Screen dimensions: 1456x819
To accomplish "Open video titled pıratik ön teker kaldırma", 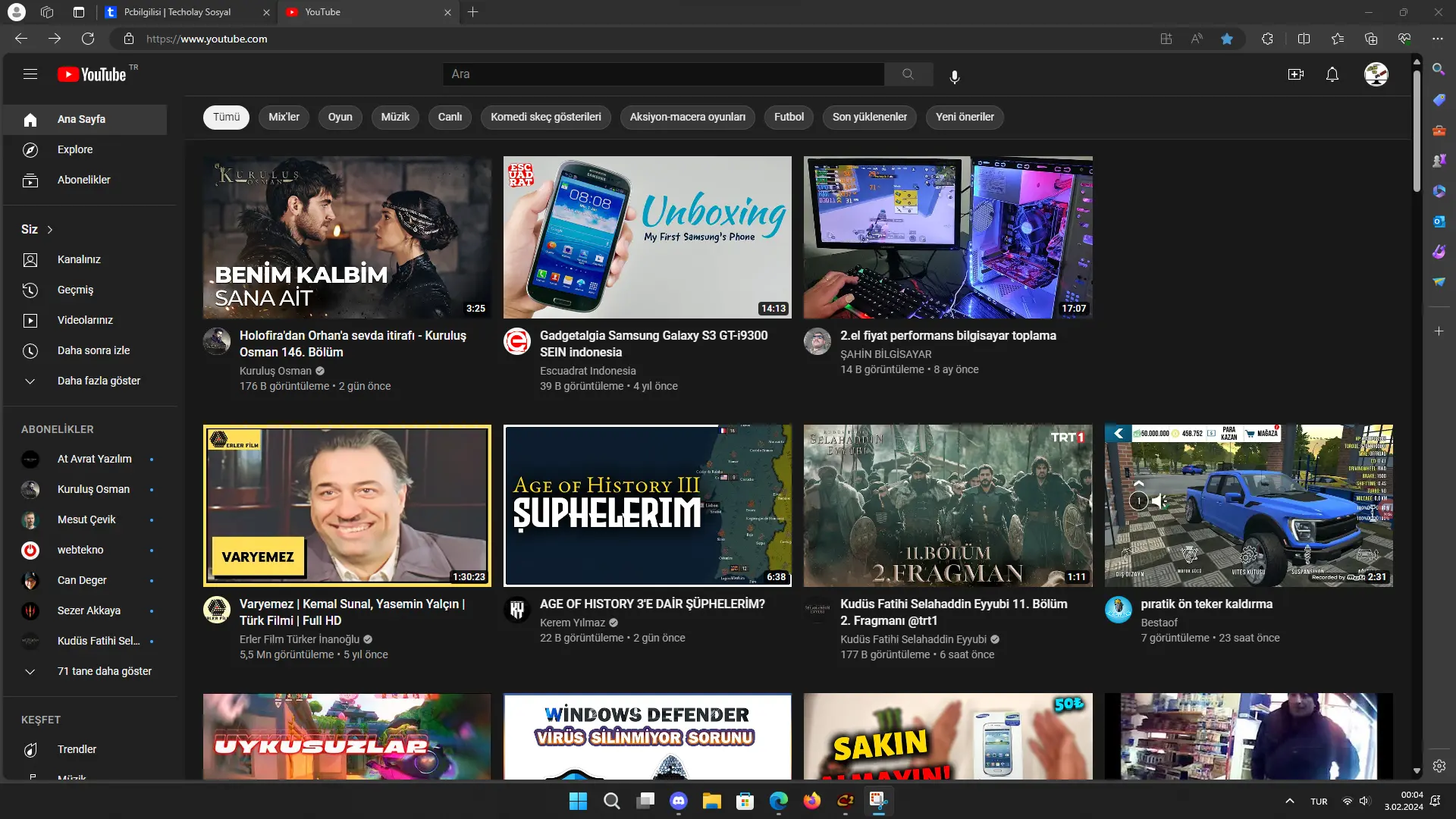I will point(1207,604).
